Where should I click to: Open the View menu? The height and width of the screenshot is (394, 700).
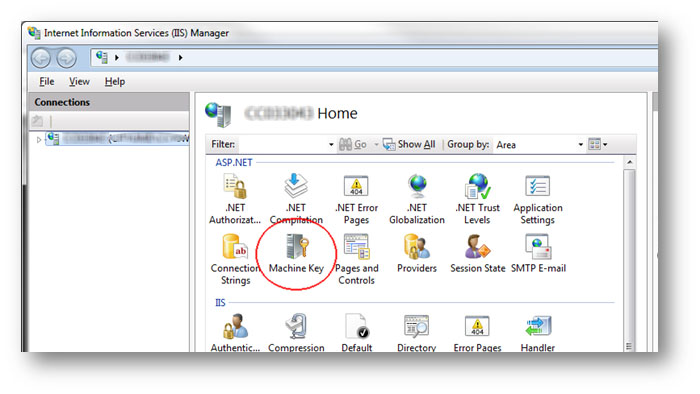click(79, 82)
